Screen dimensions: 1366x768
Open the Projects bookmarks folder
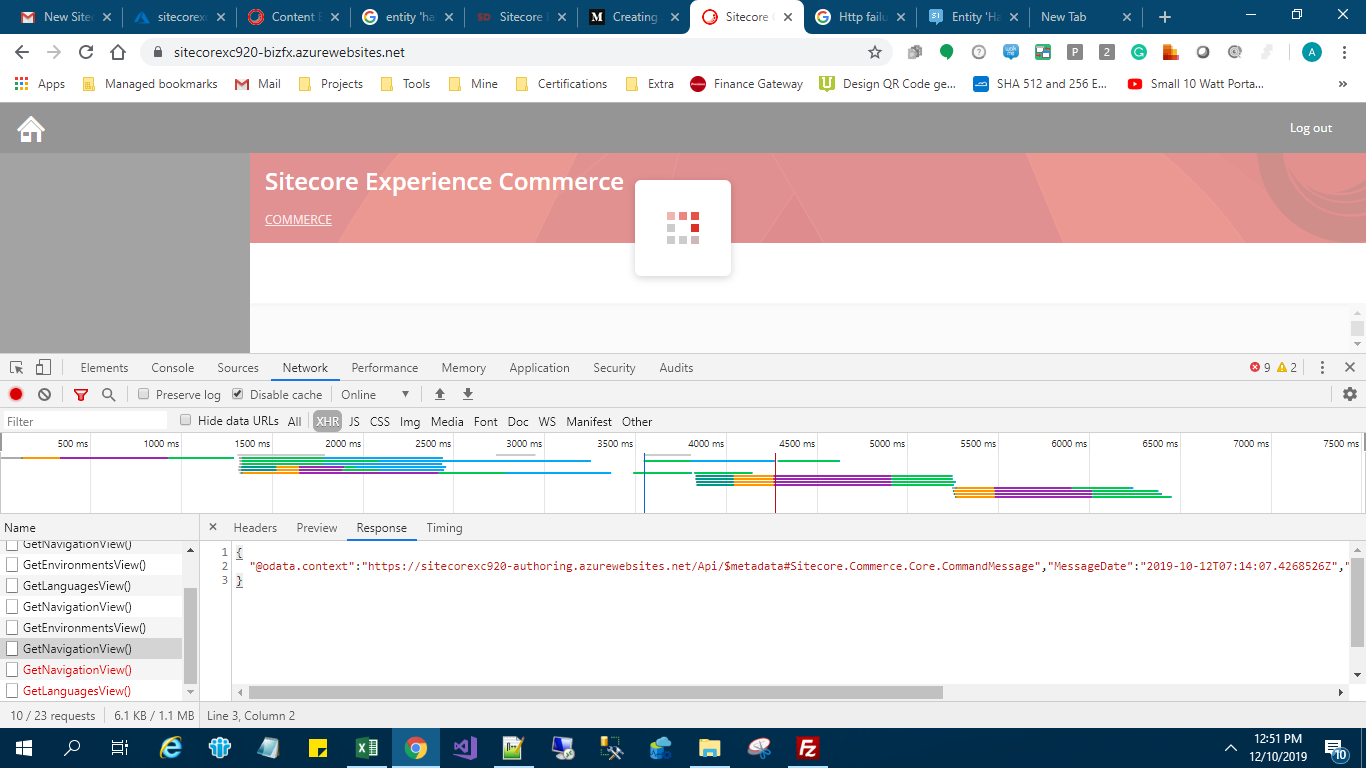[x=331, y=84]
